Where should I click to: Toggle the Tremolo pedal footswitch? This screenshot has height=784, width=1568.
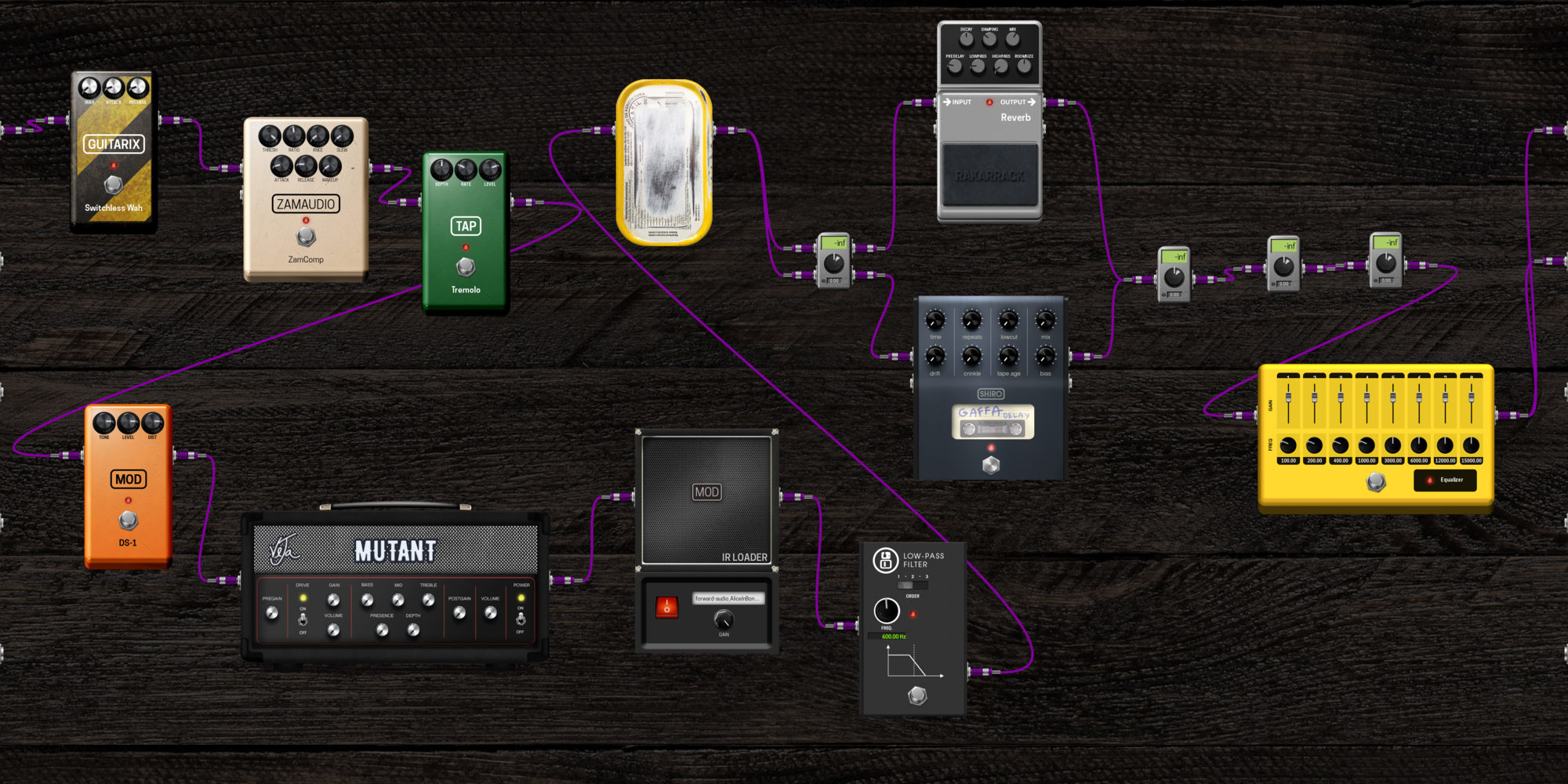pyautogui.click(x=466, y=267)
